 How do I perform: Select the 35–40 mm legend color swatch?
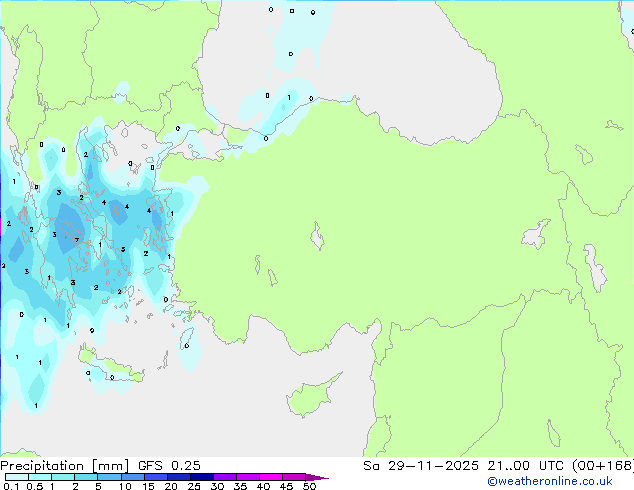click(248, 477)
